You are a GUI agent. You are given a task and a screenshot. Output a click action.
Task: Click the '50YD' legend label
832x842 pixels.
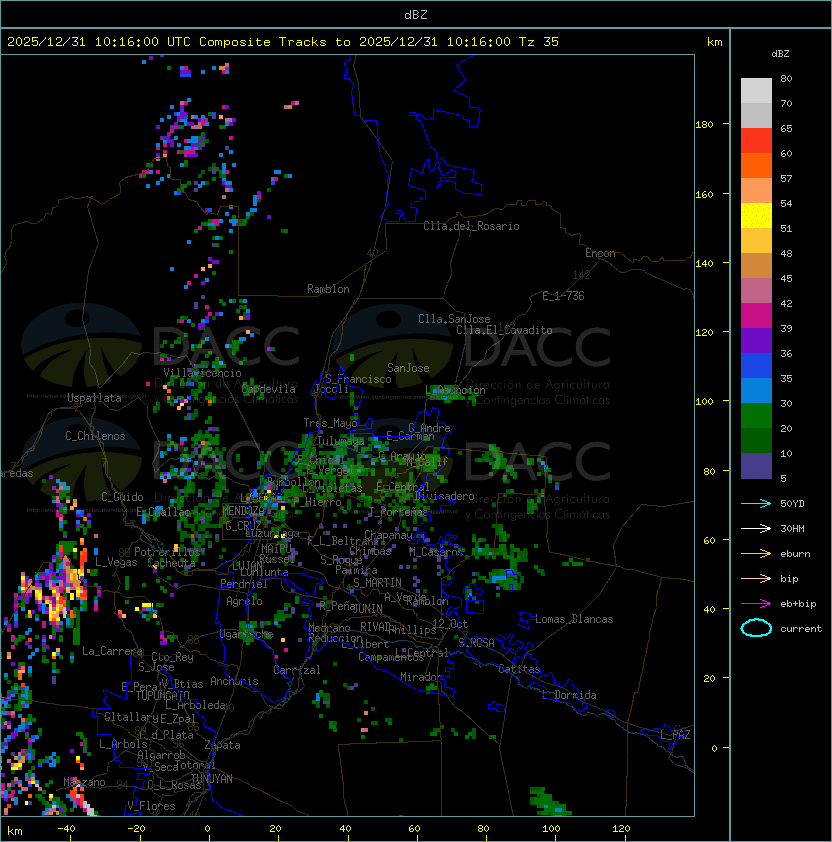pos(792,504)
